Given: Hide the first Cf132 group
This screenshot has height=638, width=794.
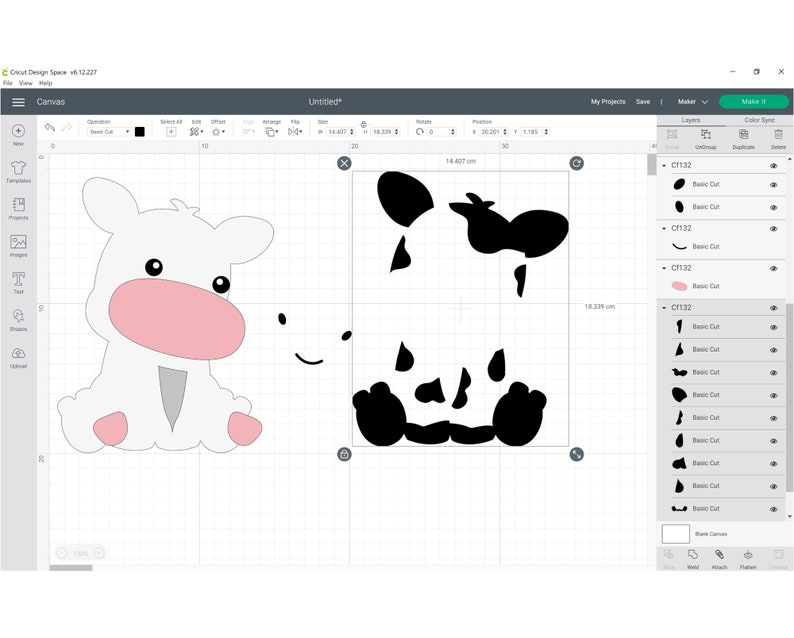Looking at the screenshot, I should point(773,166).
